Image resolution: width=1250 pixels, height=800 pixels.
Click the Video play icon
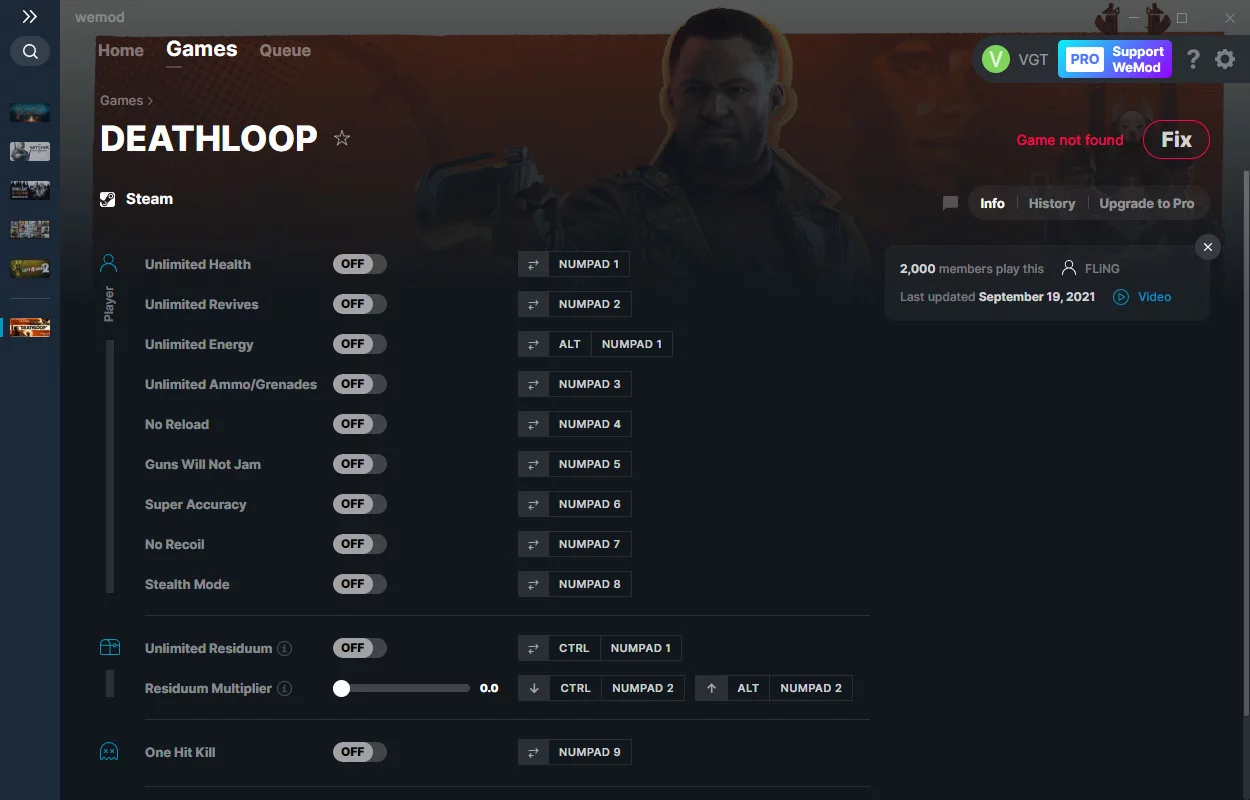click(x=1121, y=297)
